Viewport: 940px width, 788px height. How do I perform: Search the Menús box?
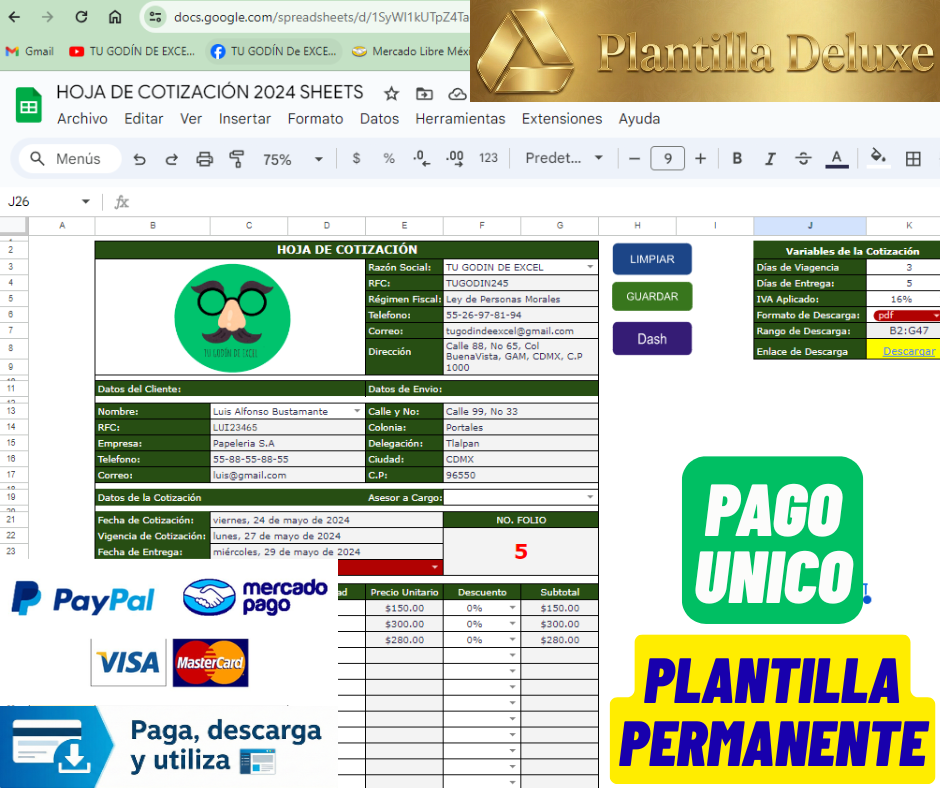click(69, 159)
